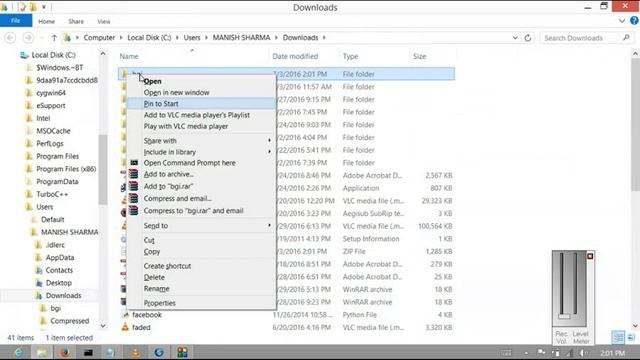Expand Share with submenu arrow
640x360 pixels.
click(269, 140)
